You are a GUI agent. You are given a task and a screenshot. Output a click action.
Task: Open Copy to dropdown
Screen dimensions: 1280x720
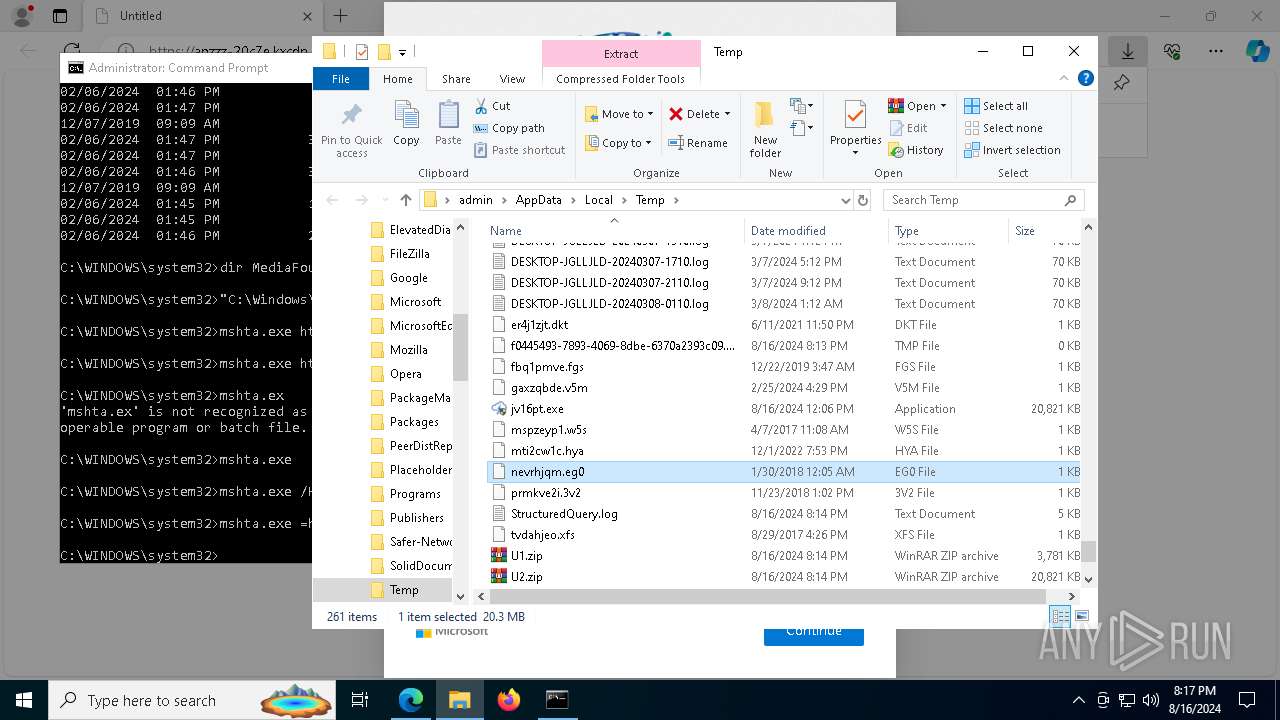(x=619, y=143)
